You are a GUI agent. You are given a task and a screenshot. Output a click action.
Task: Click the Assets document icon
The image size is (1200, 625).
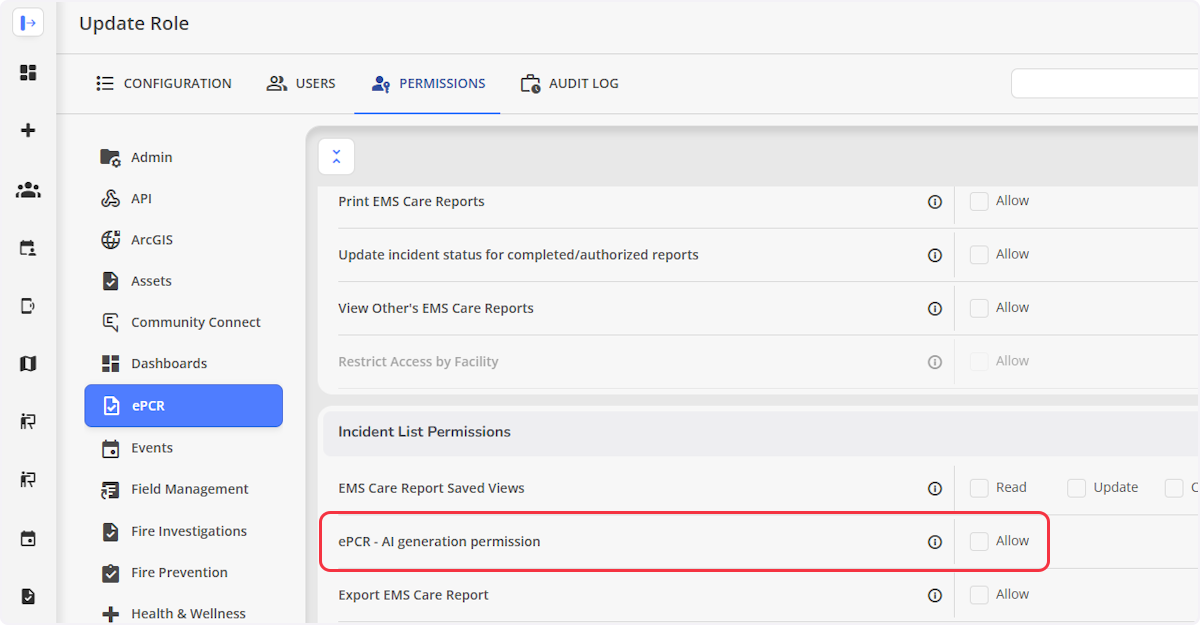click(x=111, y=281)
